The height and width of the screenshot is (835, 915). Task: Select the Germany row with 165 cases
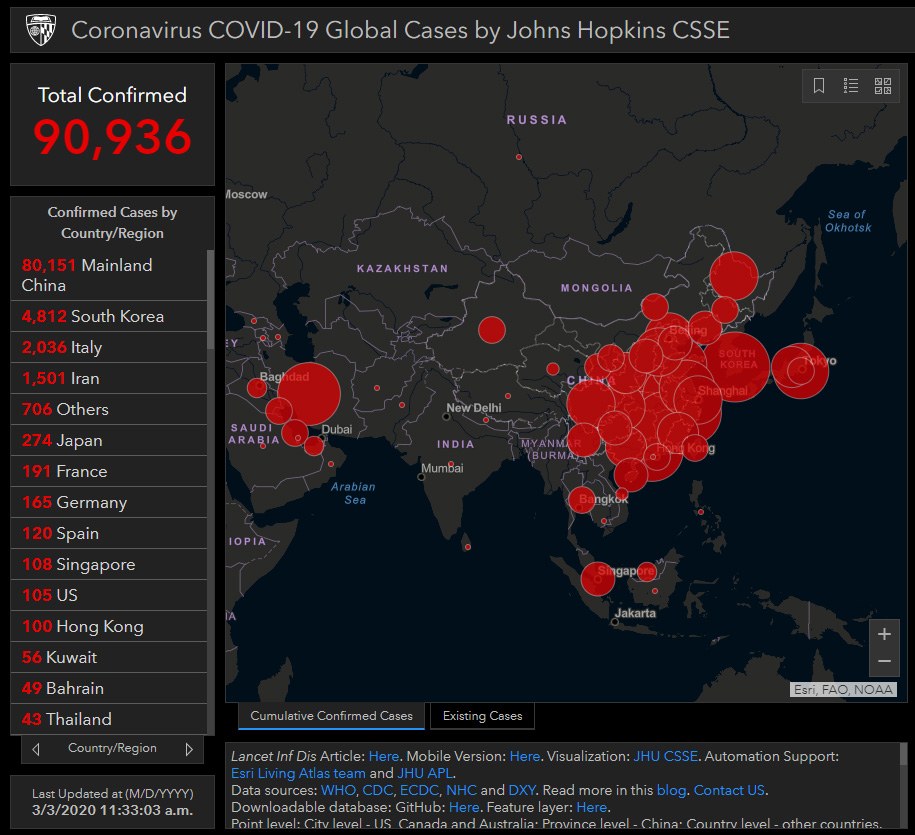(109, 502)
